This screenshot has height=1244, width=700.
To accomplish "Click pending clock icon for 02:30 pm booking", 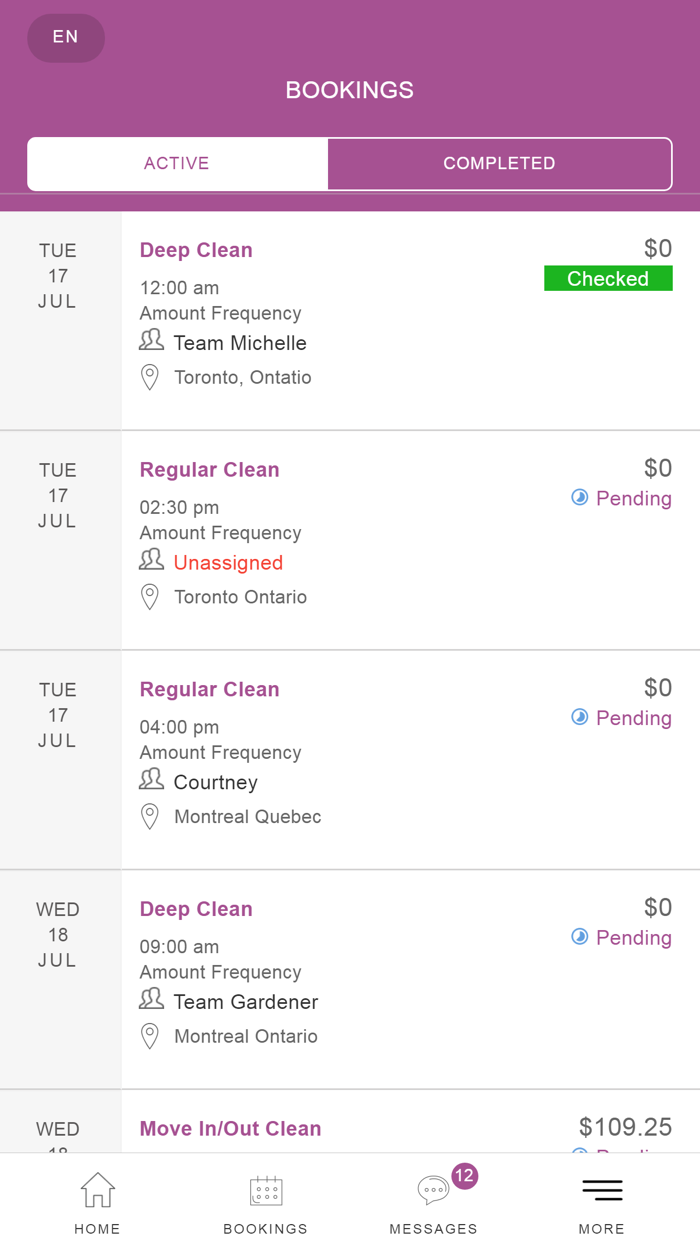I will (x=579, y=497).
